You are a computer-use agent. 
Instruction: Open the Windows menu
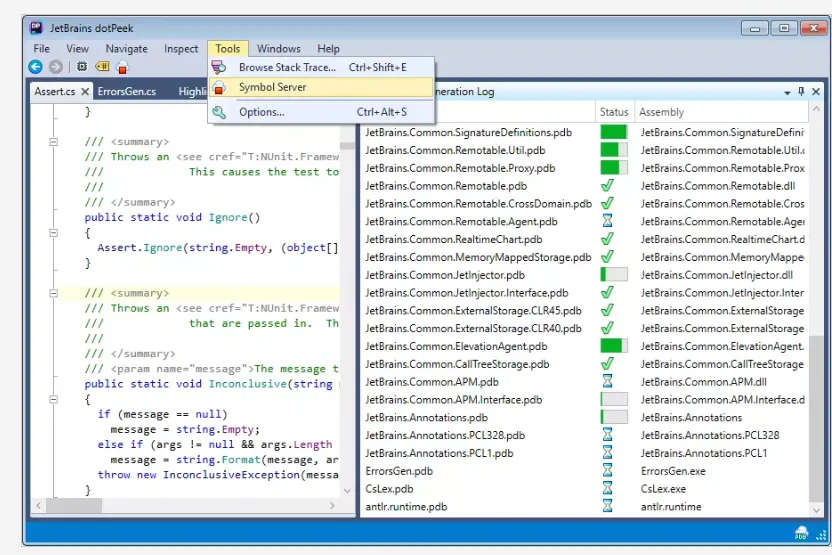[x=279, y=49]
